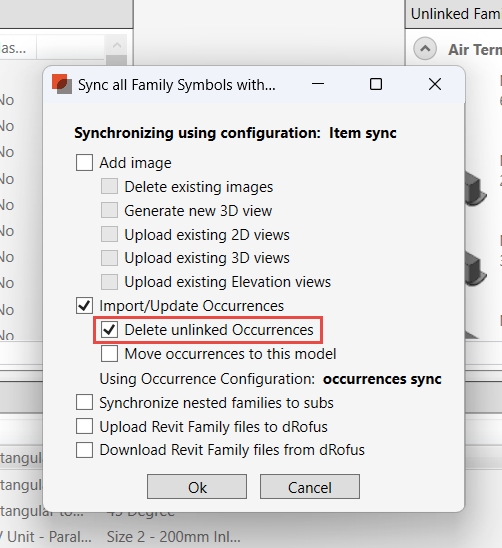Tick Synchronize nested families to subs
Image resolution: width=502 pixels, height=548 pixels.
[x=84, y=402]
